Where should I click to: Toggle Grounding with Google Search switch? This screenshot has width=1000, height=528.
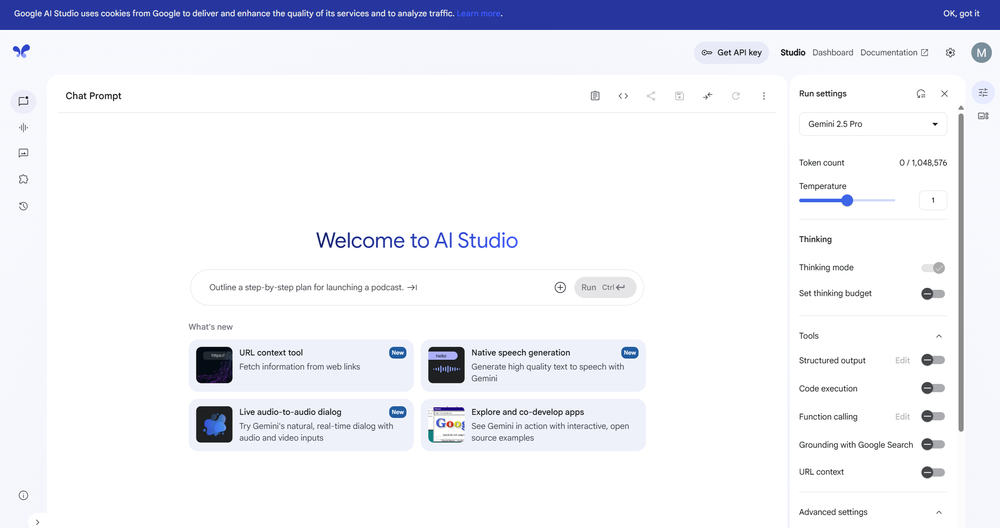933,444
